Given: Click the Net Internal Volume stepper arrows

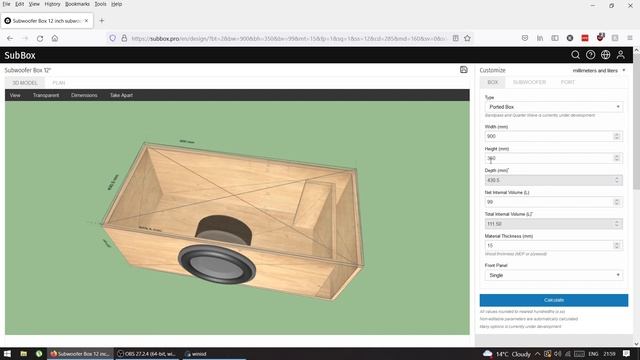Looking at the screenshot, I should point(617,202).
